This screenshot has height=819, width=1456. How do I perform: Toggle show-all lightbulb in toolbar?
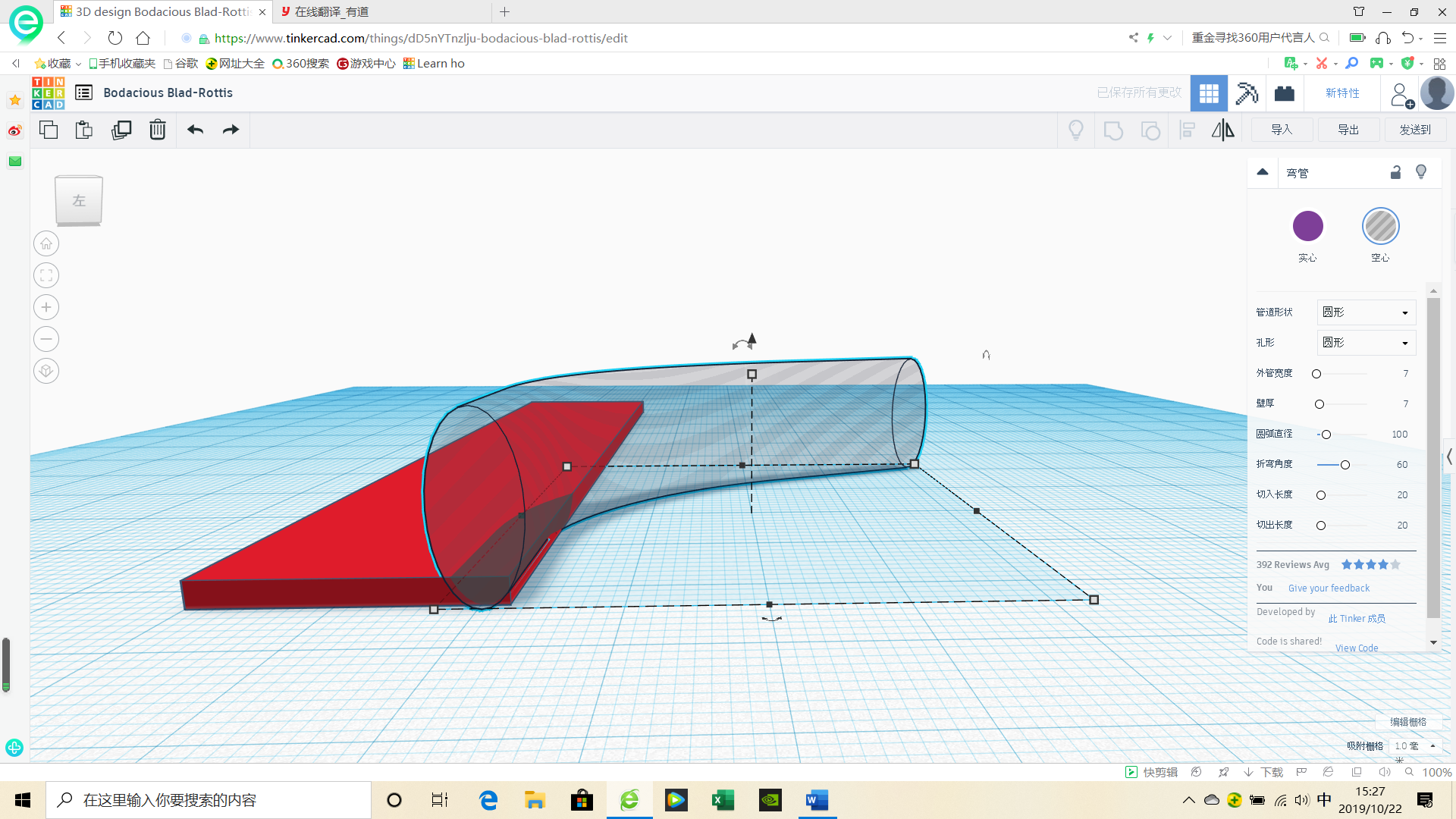point(1075,130)
